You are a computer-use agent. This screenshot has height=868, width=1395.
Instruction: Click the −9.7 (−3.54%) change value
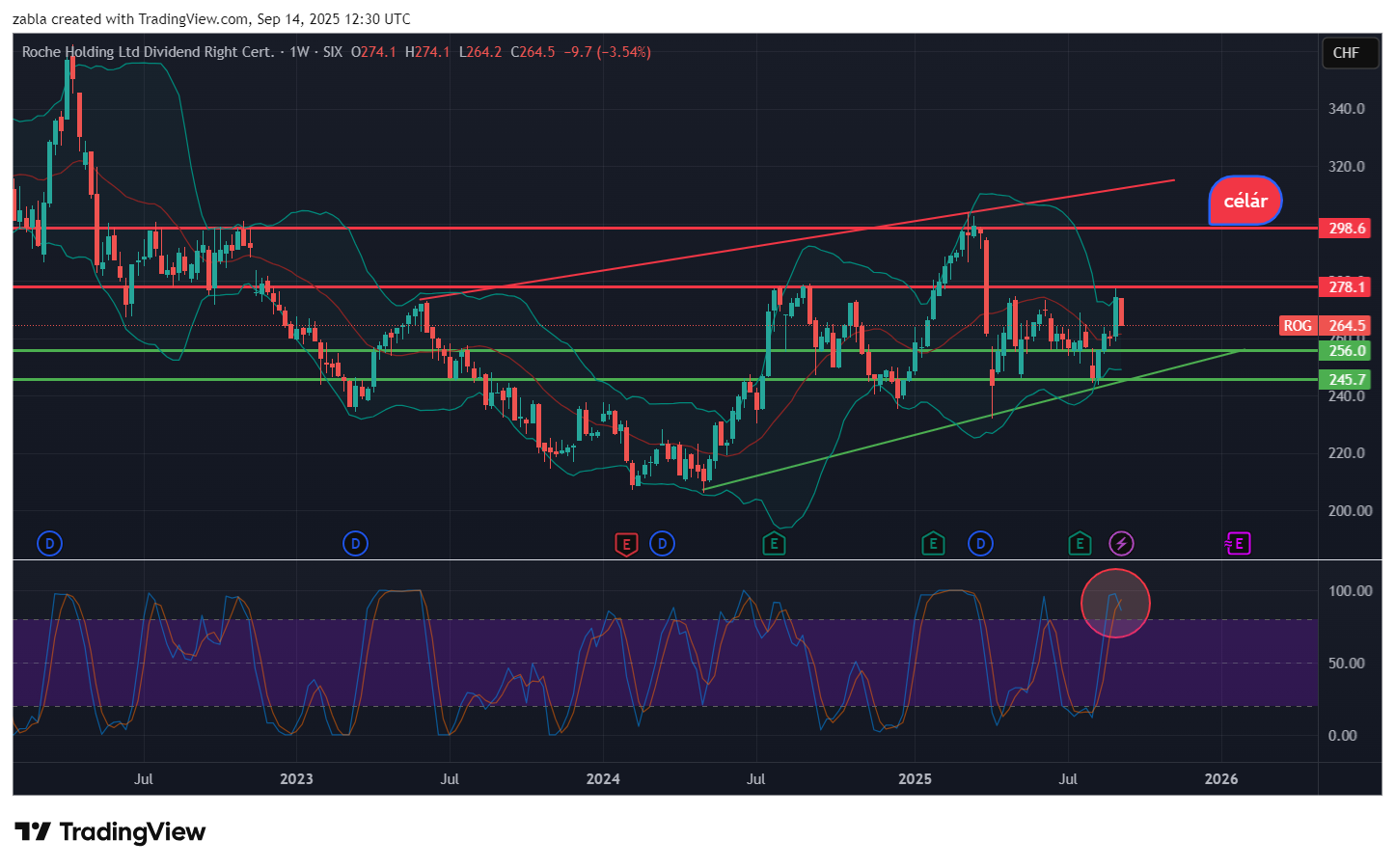608,52
